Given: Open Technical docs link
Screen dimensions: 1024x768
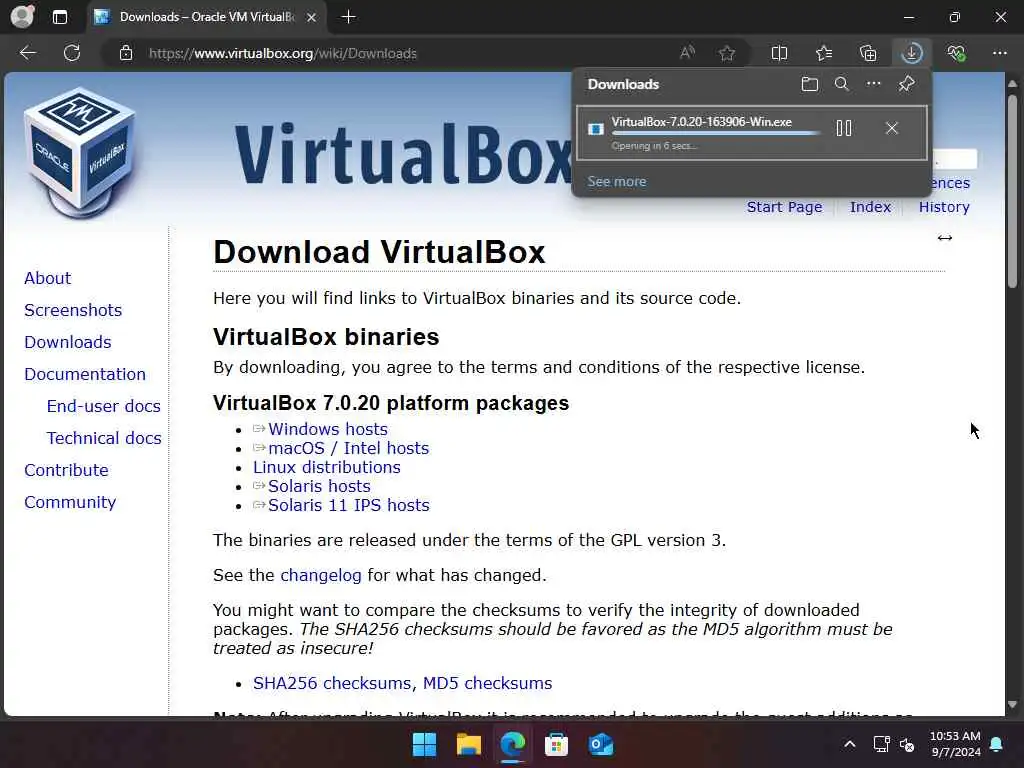Looking at the screenshot, I should tap(104, 438).
